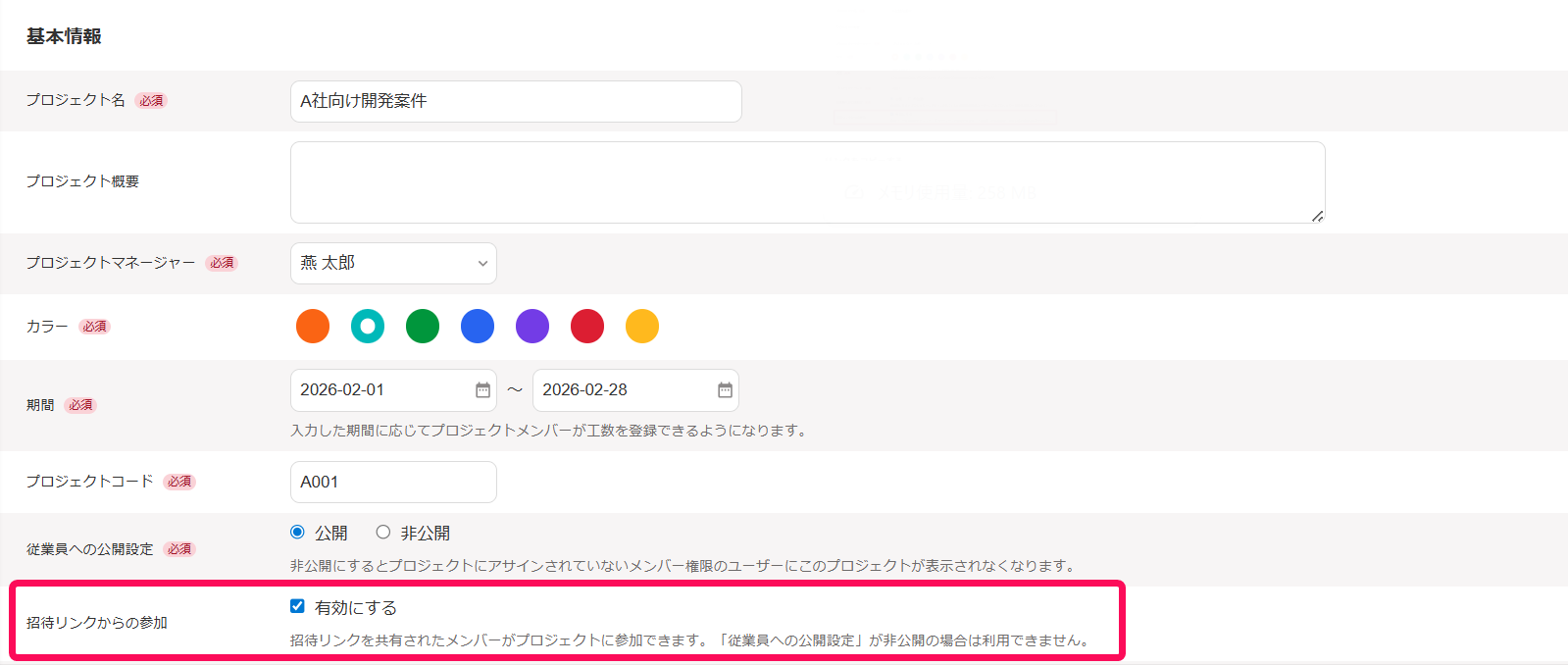Click the start date field 2026-02-01
Viewport: 1568px width, 665px height.
coord(393,390)
